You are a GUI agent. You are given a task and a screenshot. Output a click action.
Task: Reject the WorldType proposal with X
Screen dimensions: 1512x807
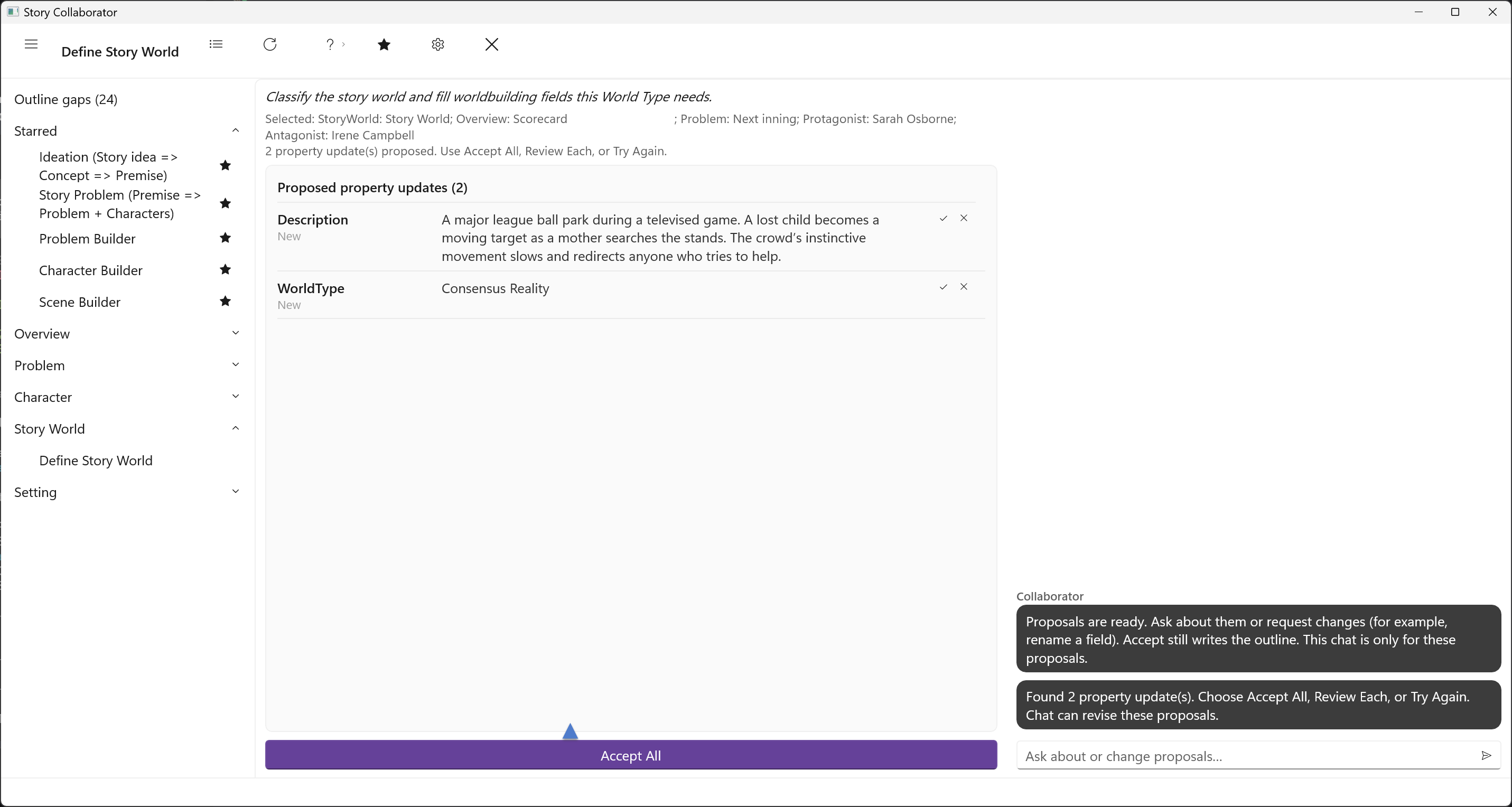coord(964,287)
